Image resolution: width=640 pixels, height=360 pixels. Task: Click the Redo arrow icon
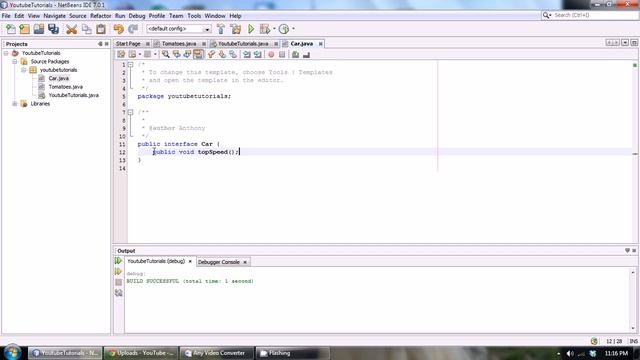pyautogui.click(x=133, y=29)
